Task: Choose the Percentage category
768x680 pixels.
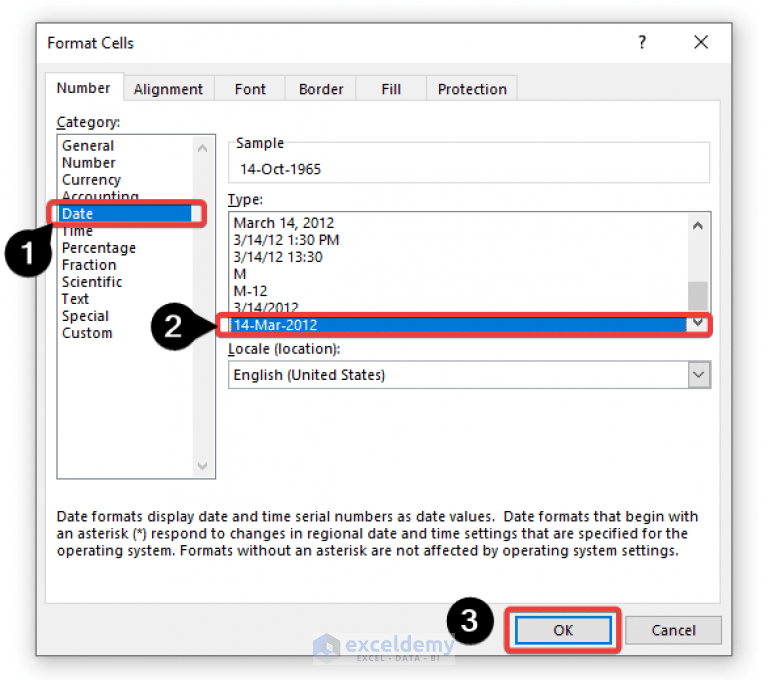Action: [x=98, y=248]
